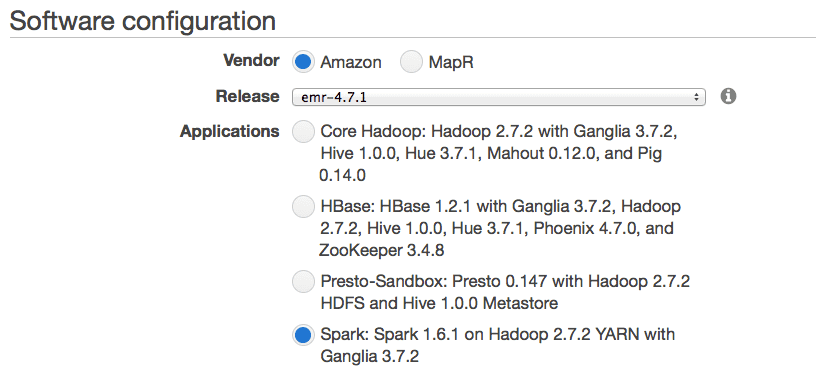Click the Spark 1.6.1 description text

(x=498, y=345)
